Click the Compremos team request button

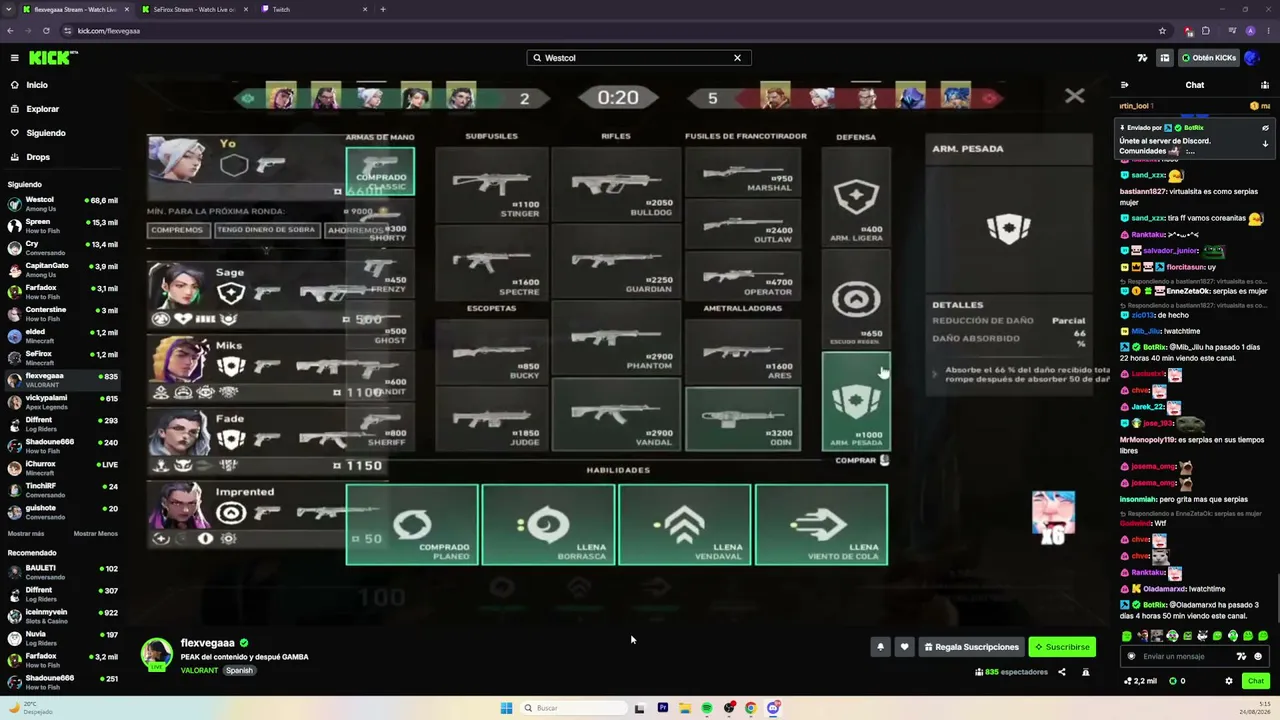click(x=177, y=230)
